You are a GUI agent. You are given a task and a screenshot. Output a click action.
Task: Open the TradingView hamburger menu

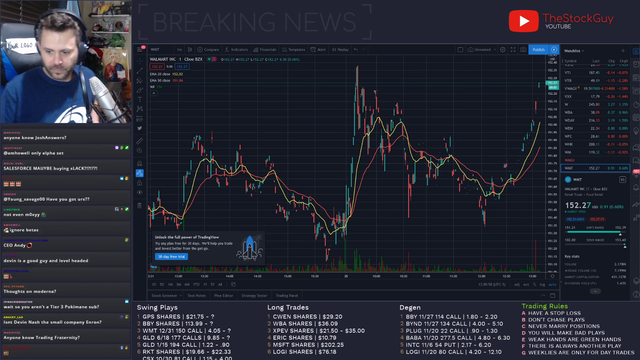(x=140, y=49)
